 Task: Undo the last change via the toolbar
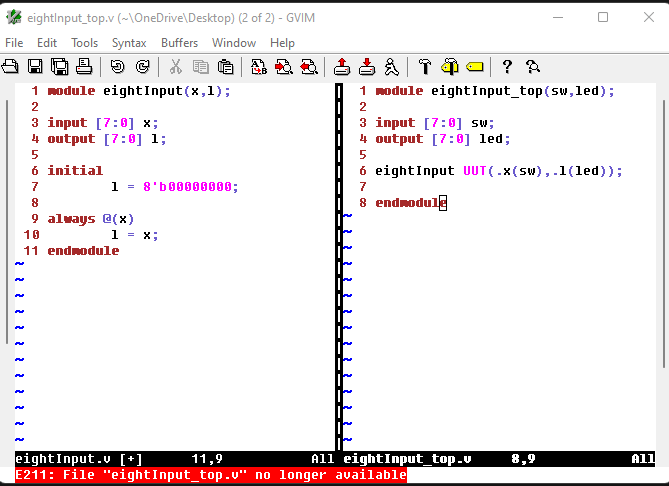pyautogui.click(x=118, y=67)
